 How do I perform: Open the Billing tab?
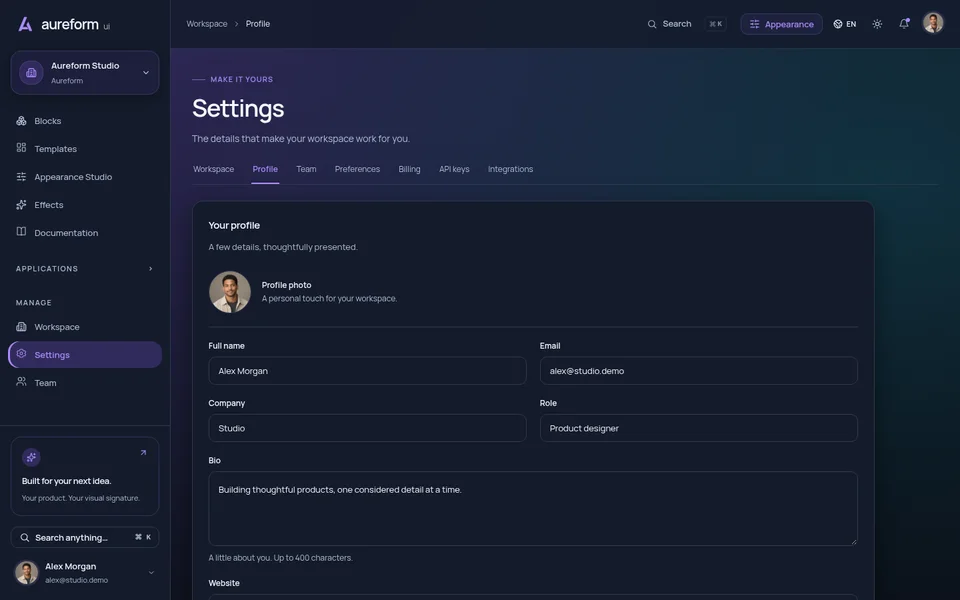(x=409, y=169)
